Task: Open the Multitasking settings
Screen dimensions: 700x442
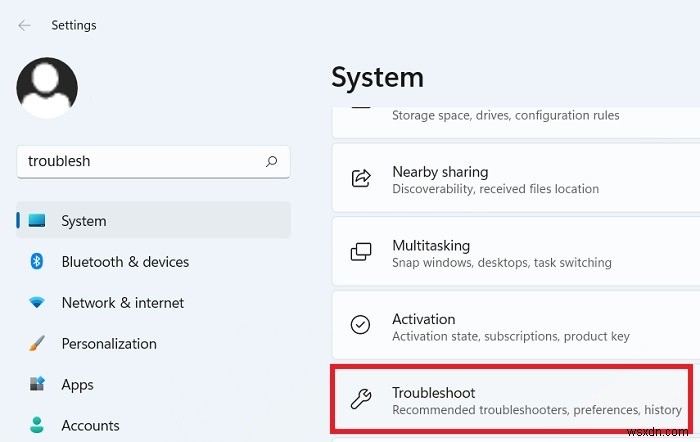Action: (x=510, y=253)
